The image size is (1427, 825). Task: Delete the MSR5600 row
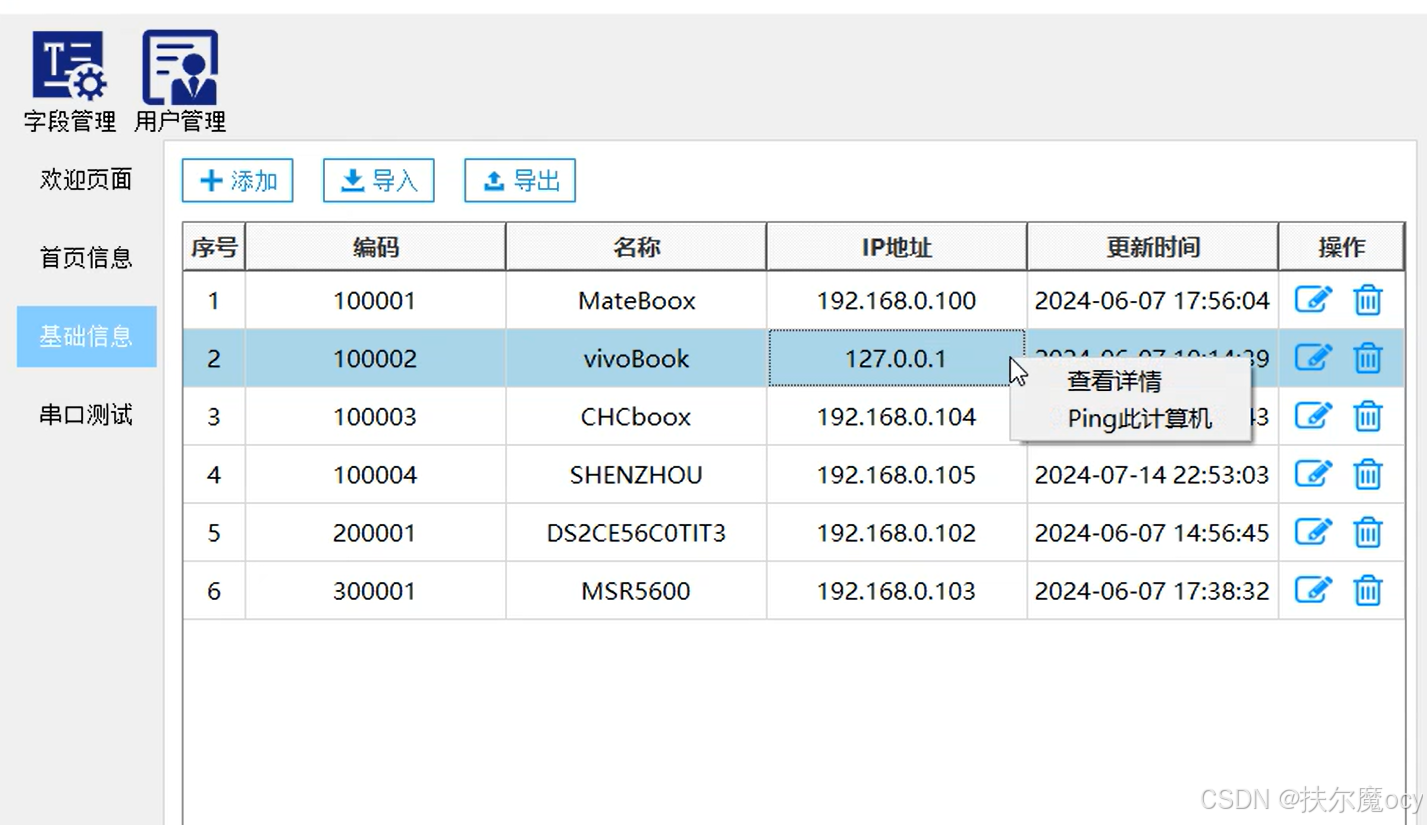pyautogui.click(x=1367, y=590)
